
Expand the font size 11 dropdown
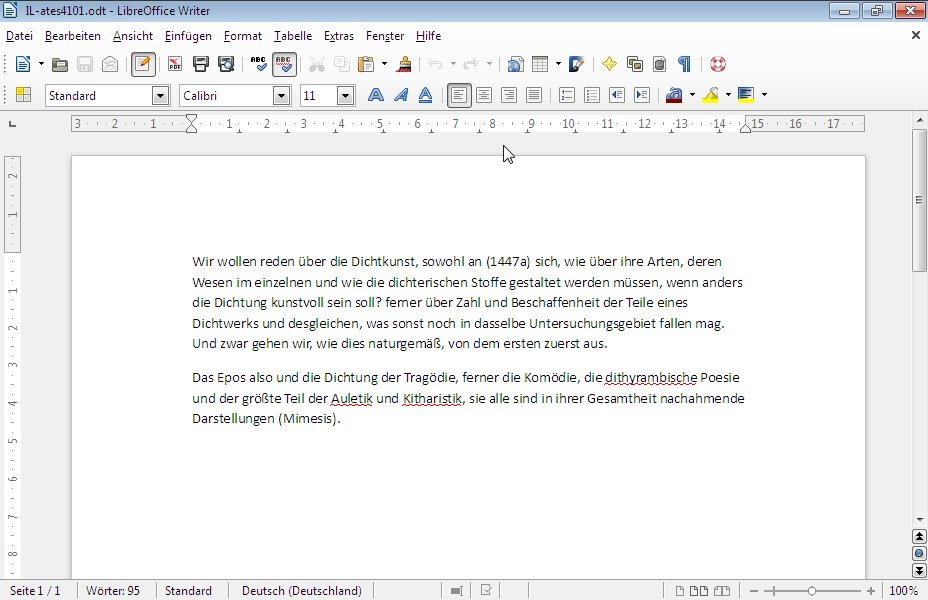346,95
